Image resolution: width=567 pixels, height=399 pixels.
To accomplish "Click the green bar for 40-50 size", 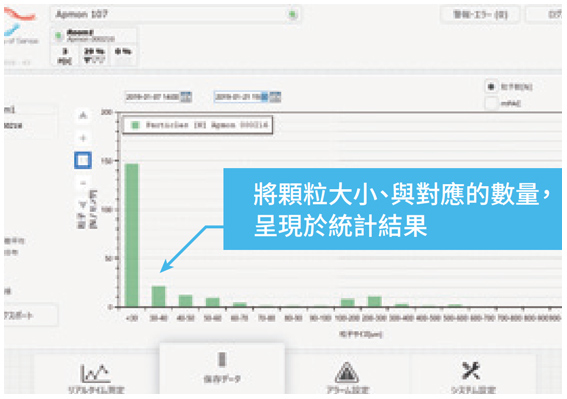I will click(186, 301).
